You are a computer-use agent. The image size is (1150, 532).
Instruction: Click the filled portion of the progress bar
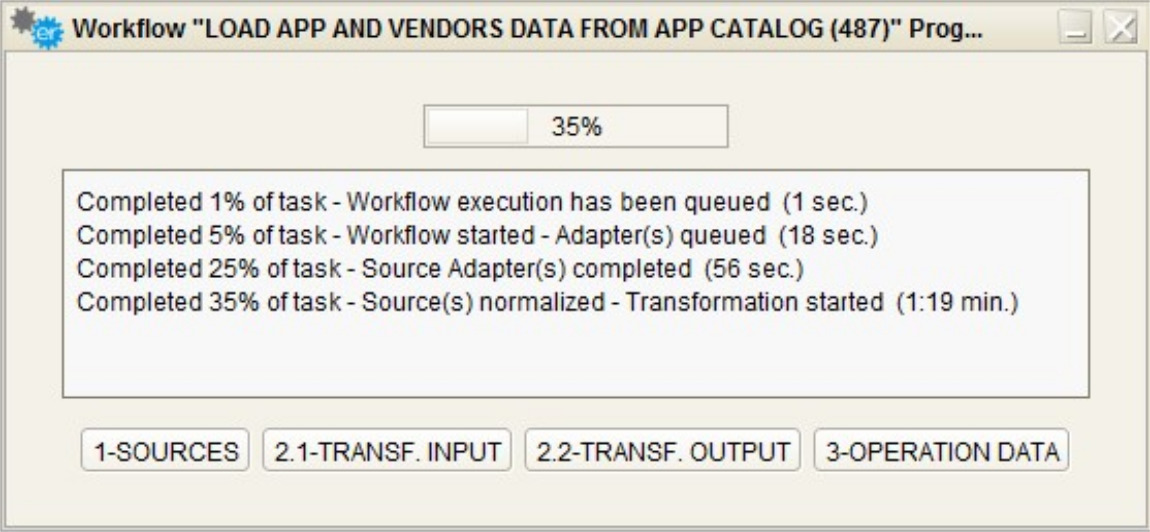478,127
